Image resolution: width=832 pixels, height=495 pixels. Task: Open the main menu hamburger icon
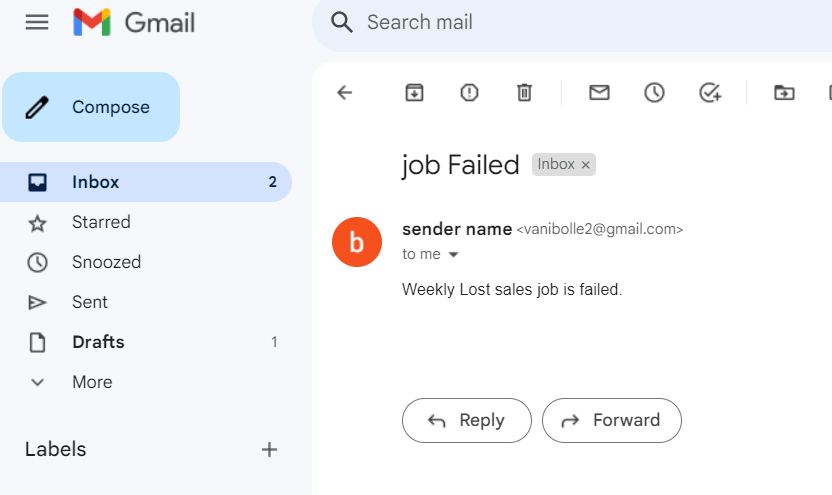tap(37, 22)
